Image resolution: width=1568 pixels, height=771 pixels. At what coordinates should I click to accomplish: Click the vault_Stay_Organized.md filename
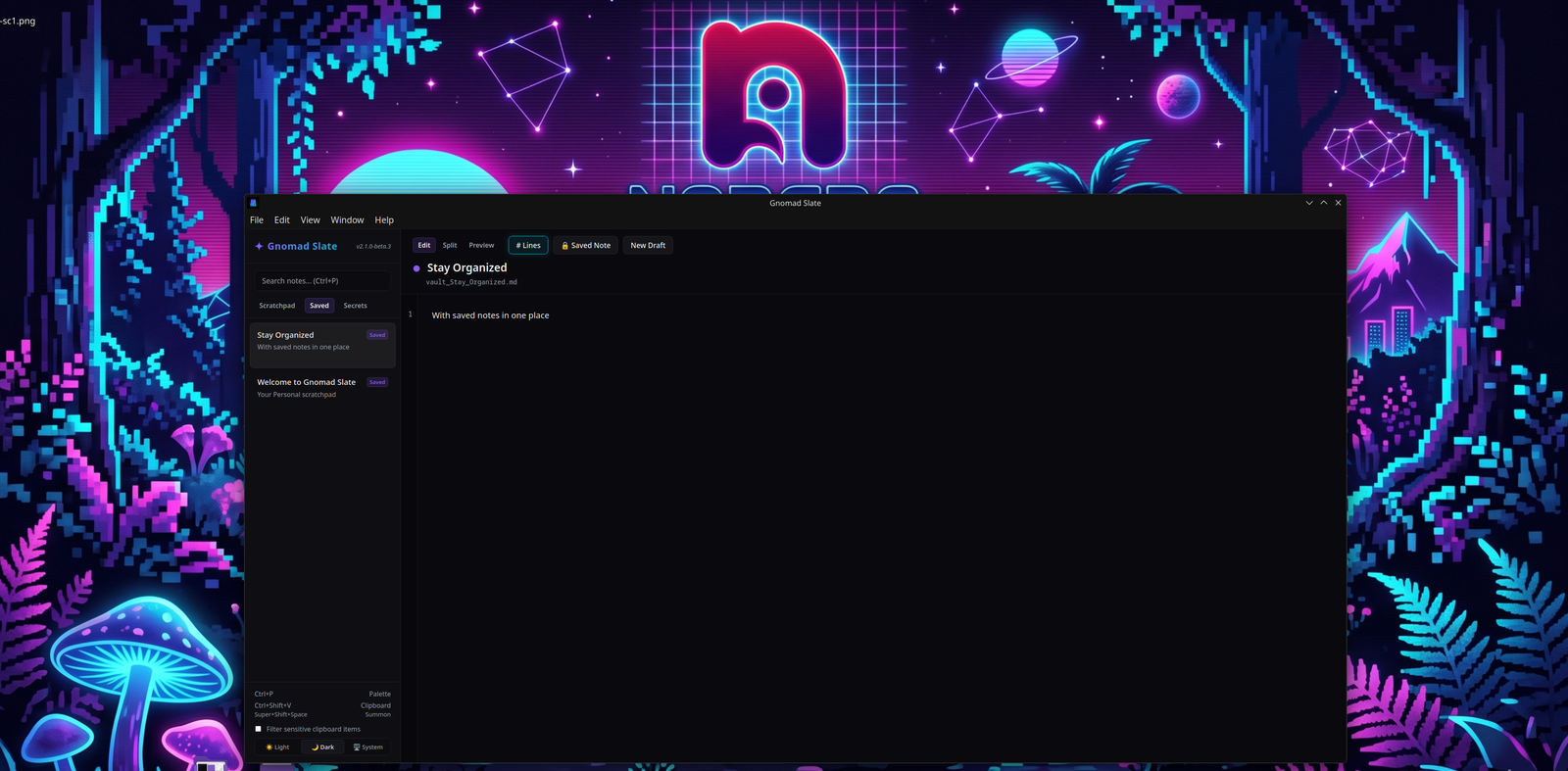(471, 282)
